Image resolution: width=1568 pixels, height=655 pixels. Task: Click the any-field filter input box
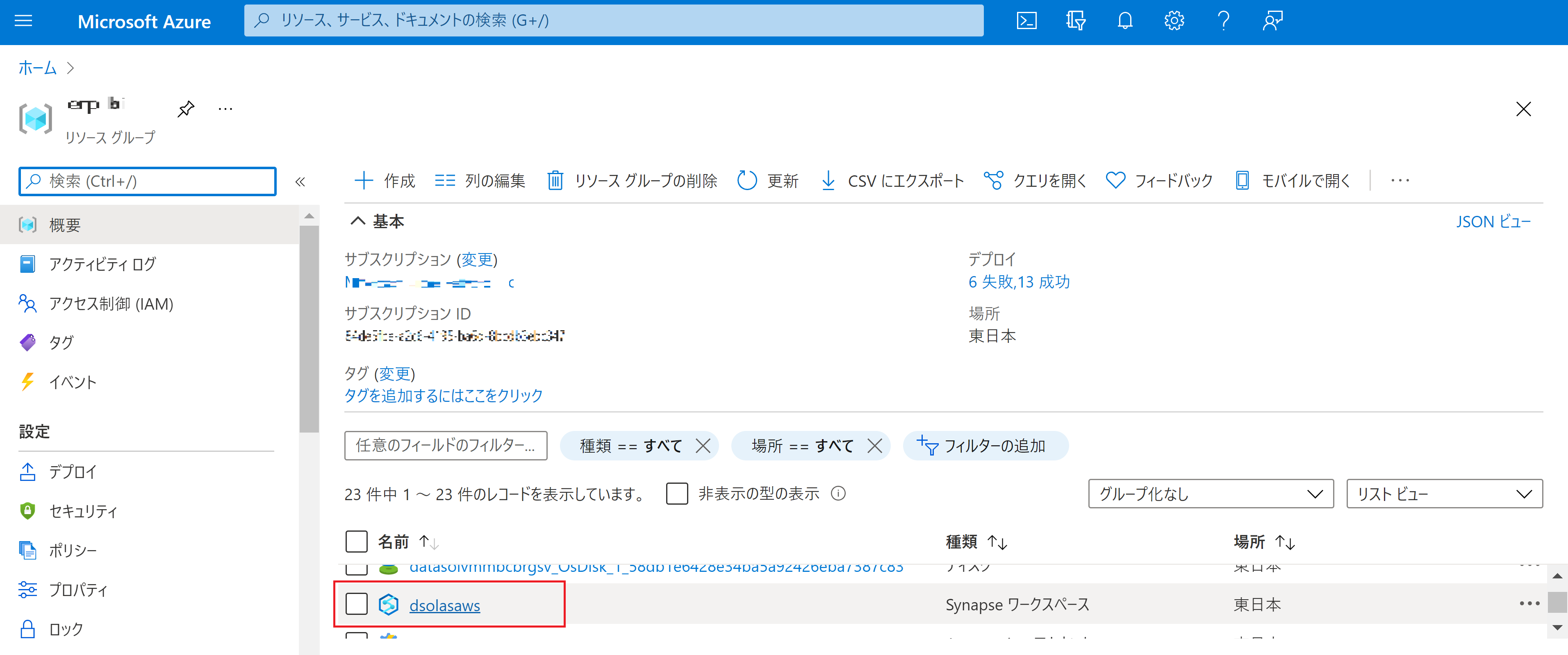[446, 446]
